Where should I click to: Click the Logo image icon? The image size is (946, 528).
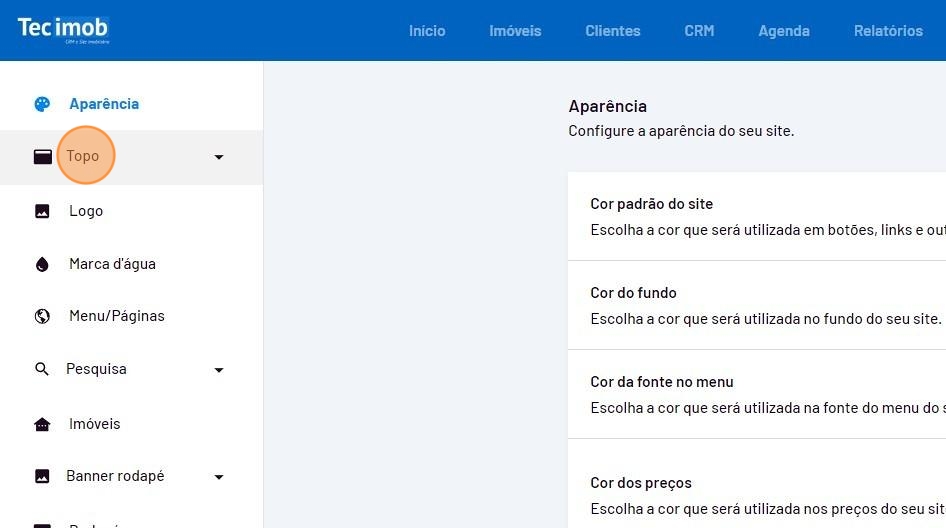[42, 211]
